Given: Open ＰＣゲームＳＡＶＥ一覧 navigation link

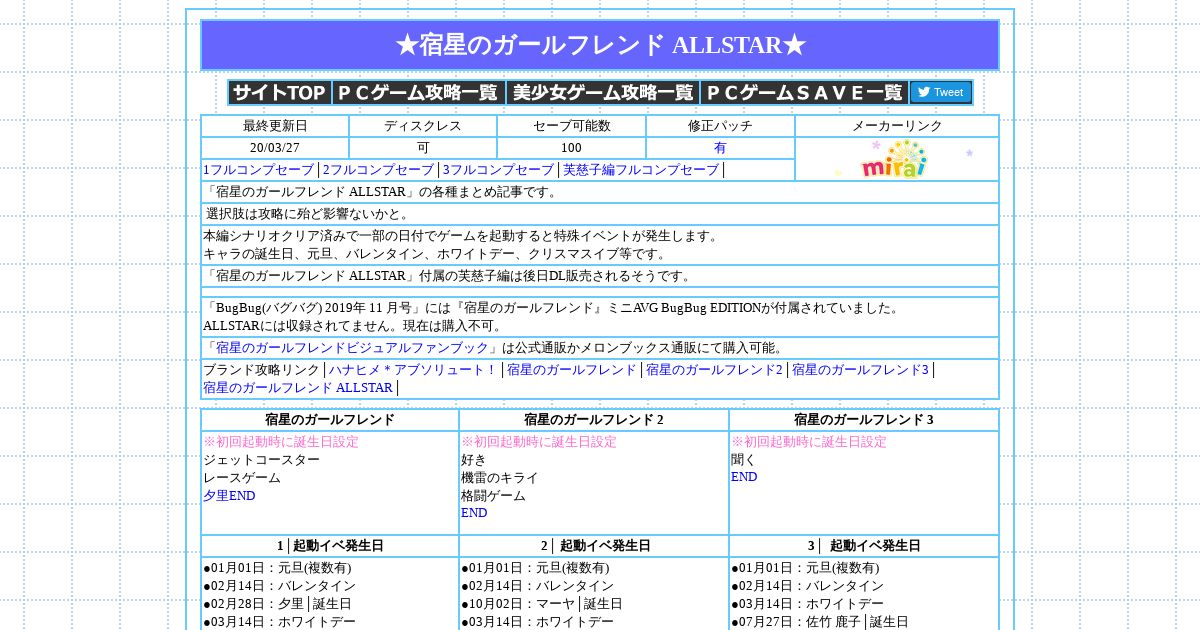Looking at the screenshot, I should pos(804,93).
